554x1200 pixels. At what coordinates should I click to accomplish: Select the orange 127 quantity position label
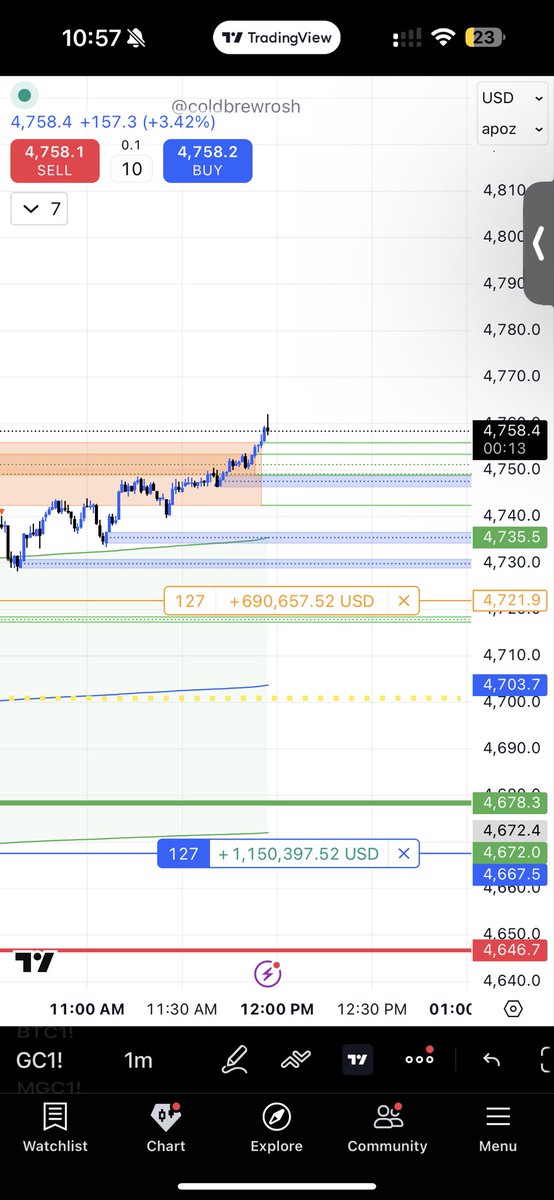pyautogui.click(x=189, y=601)
